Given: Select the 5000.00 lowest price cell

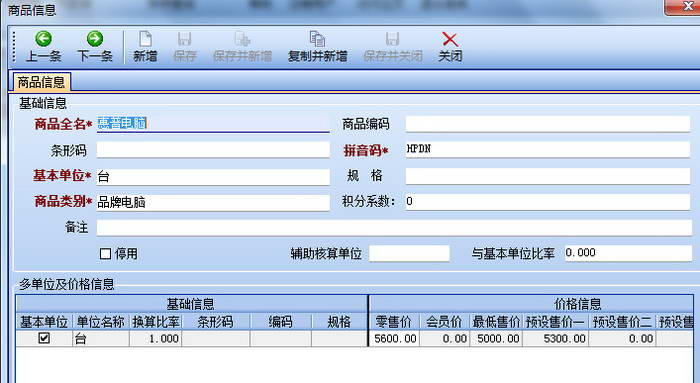Looking at the screenshot, I should 496,339.
